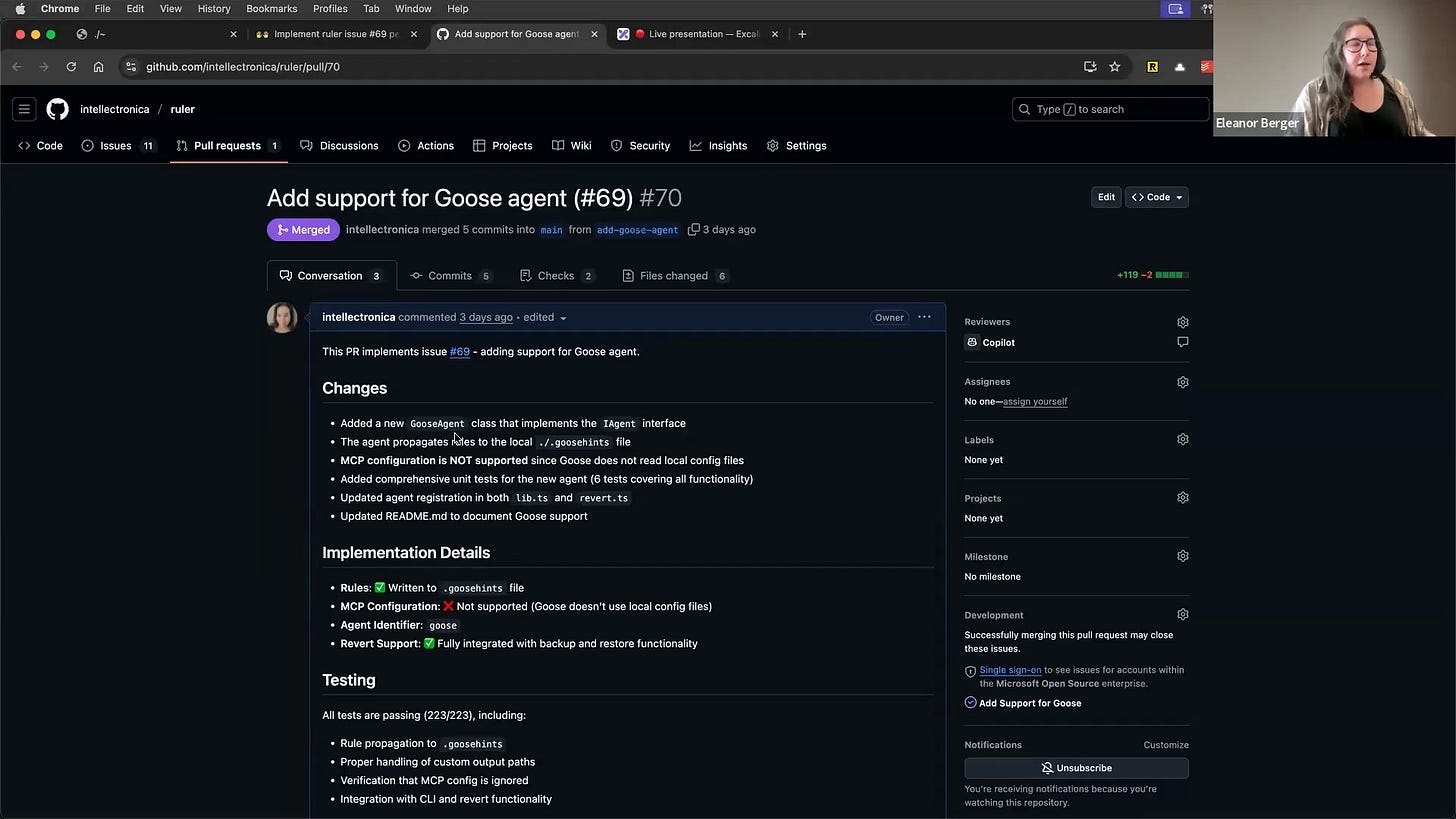Bookmark the page with the star icon

tap(1114, 66)
